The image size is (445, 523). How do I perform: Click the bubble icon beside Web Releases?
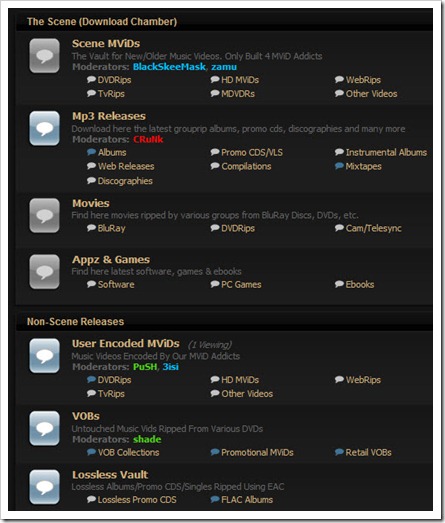point(91,166)
